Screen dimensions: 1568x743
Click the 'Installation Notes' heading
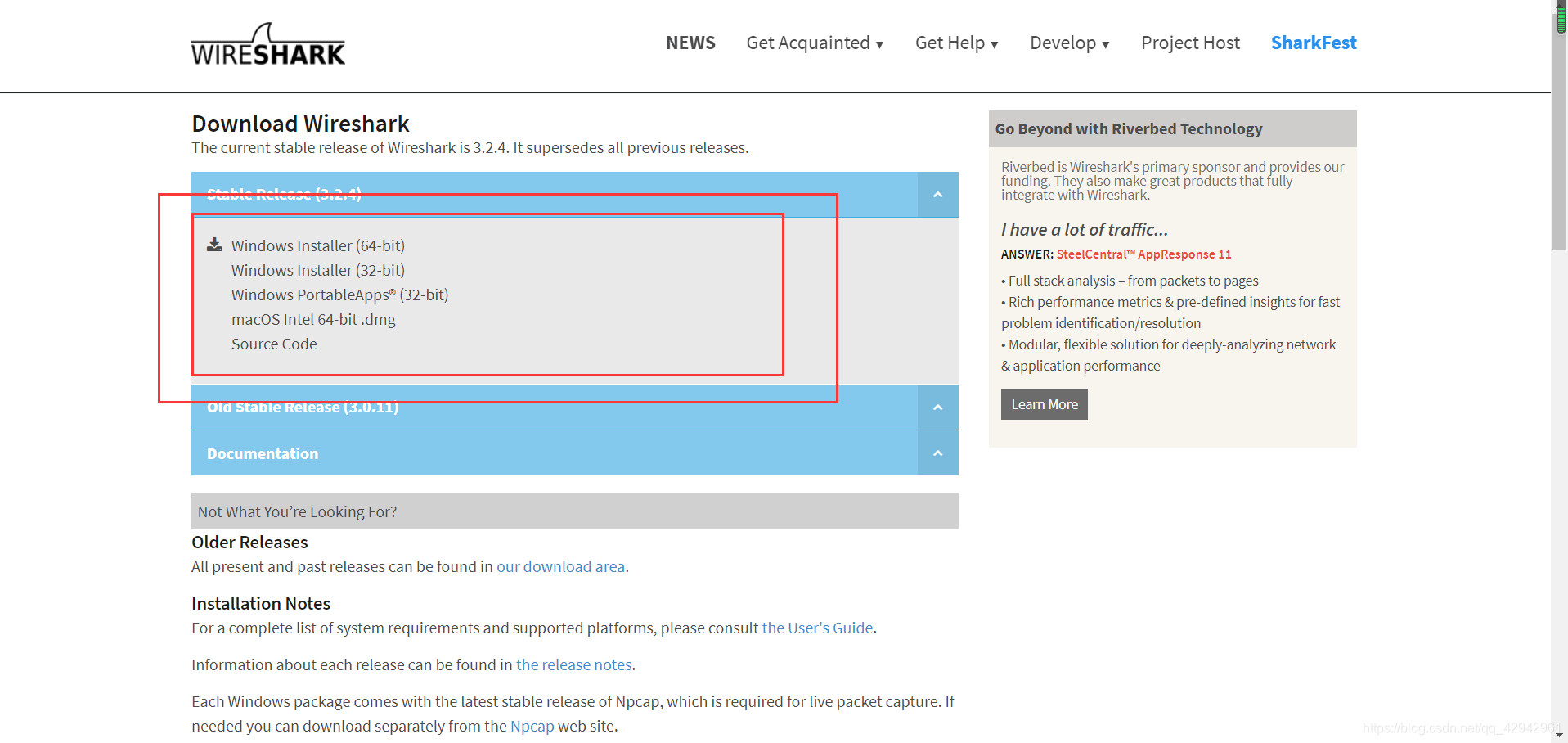tap(261, 603)
